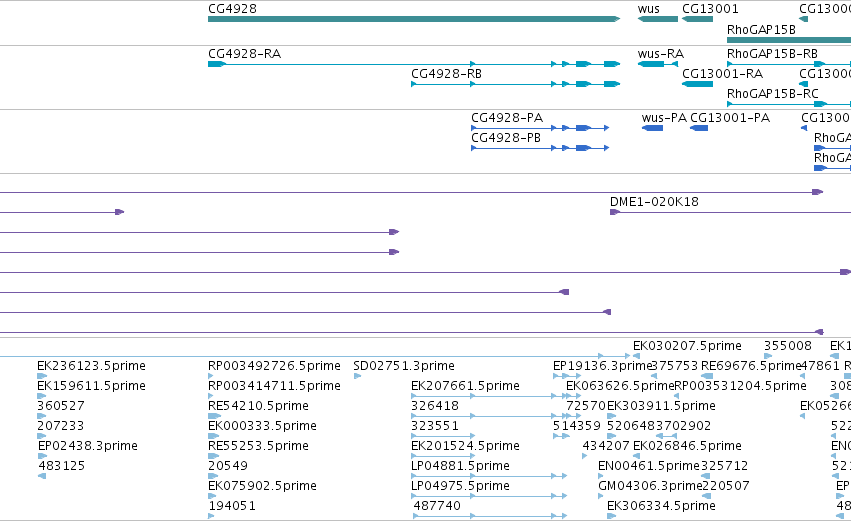Select the 220507 EST label
Viewport: 851px width, 521px height.
coord(726,486)
